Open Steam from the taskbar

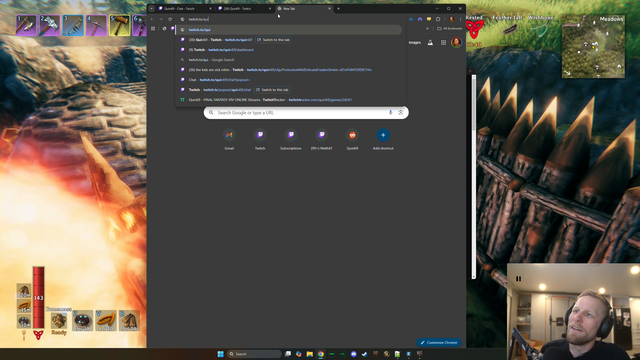pos(364,354)
